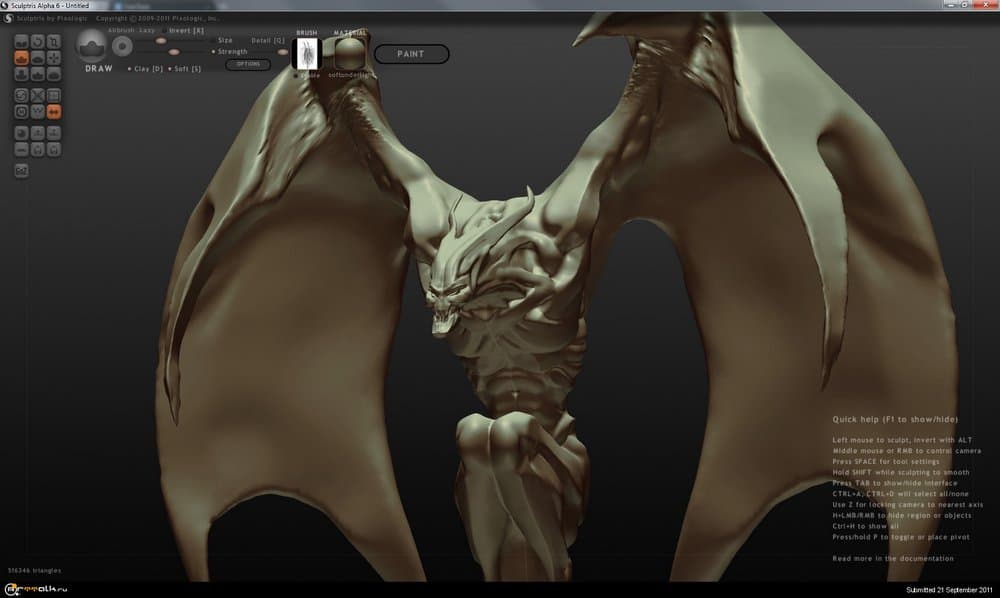Click the GoZ button icon

pyautogui.click(x=21, y=171)
